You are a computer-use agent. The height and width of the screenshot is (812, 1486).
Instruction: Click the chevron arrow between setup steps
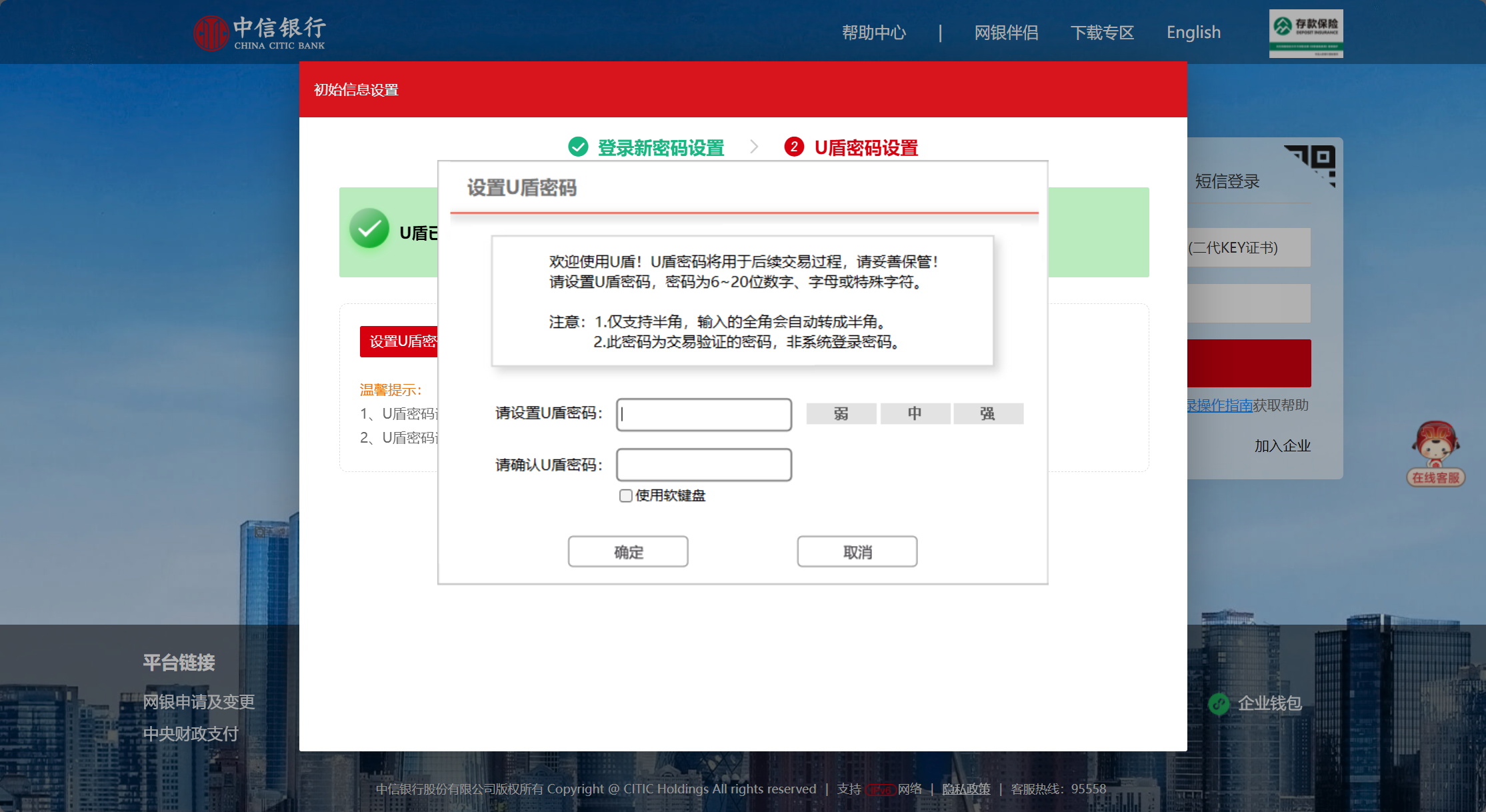[754, 147]
